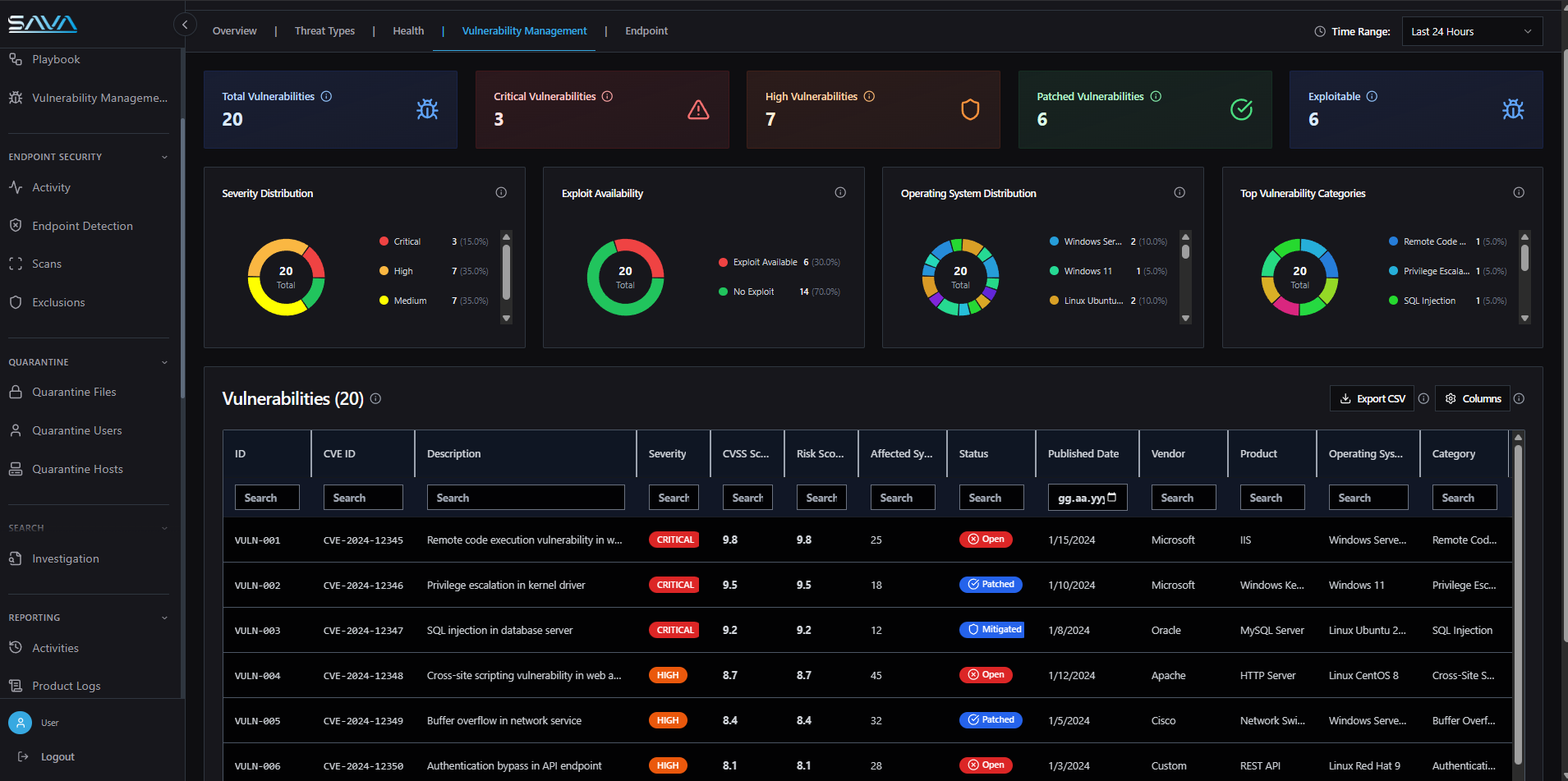Open Quarantine Files in sidebar
The height and width of the screenshot is (781, 1568).
pyautogui.click(x=74, y=393)
